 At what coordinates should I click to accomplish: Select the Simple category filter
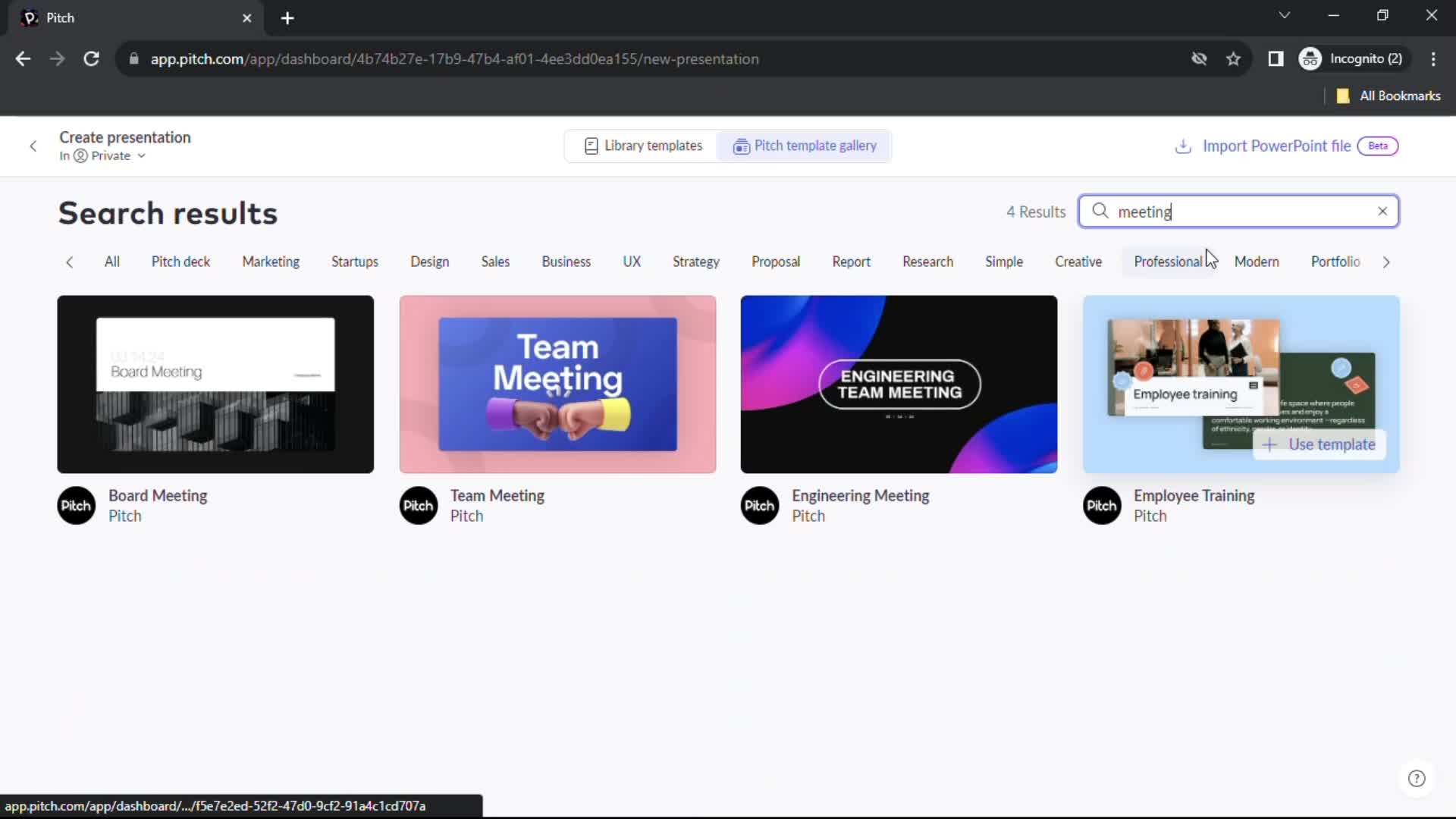[x=1003, y=261]
